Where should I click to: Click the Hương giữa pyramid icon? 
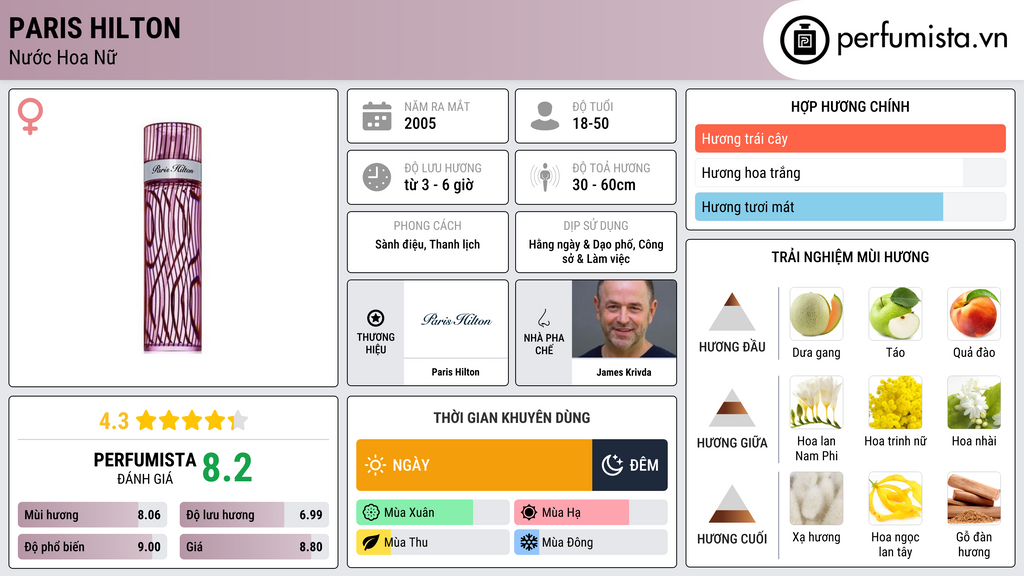[x=732, y=408]
